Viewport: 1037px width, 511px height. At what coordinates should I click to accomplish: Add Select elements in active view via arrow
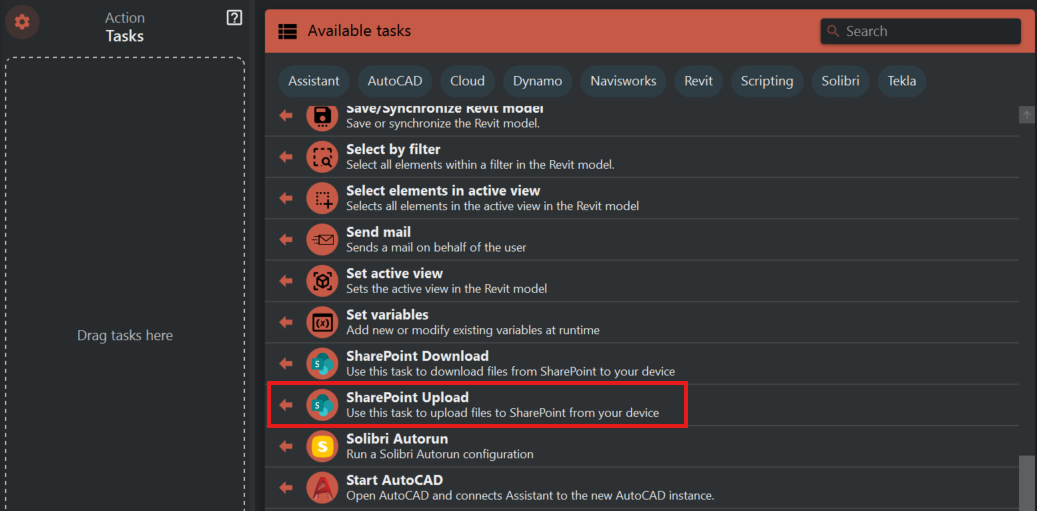coord(286,198)
